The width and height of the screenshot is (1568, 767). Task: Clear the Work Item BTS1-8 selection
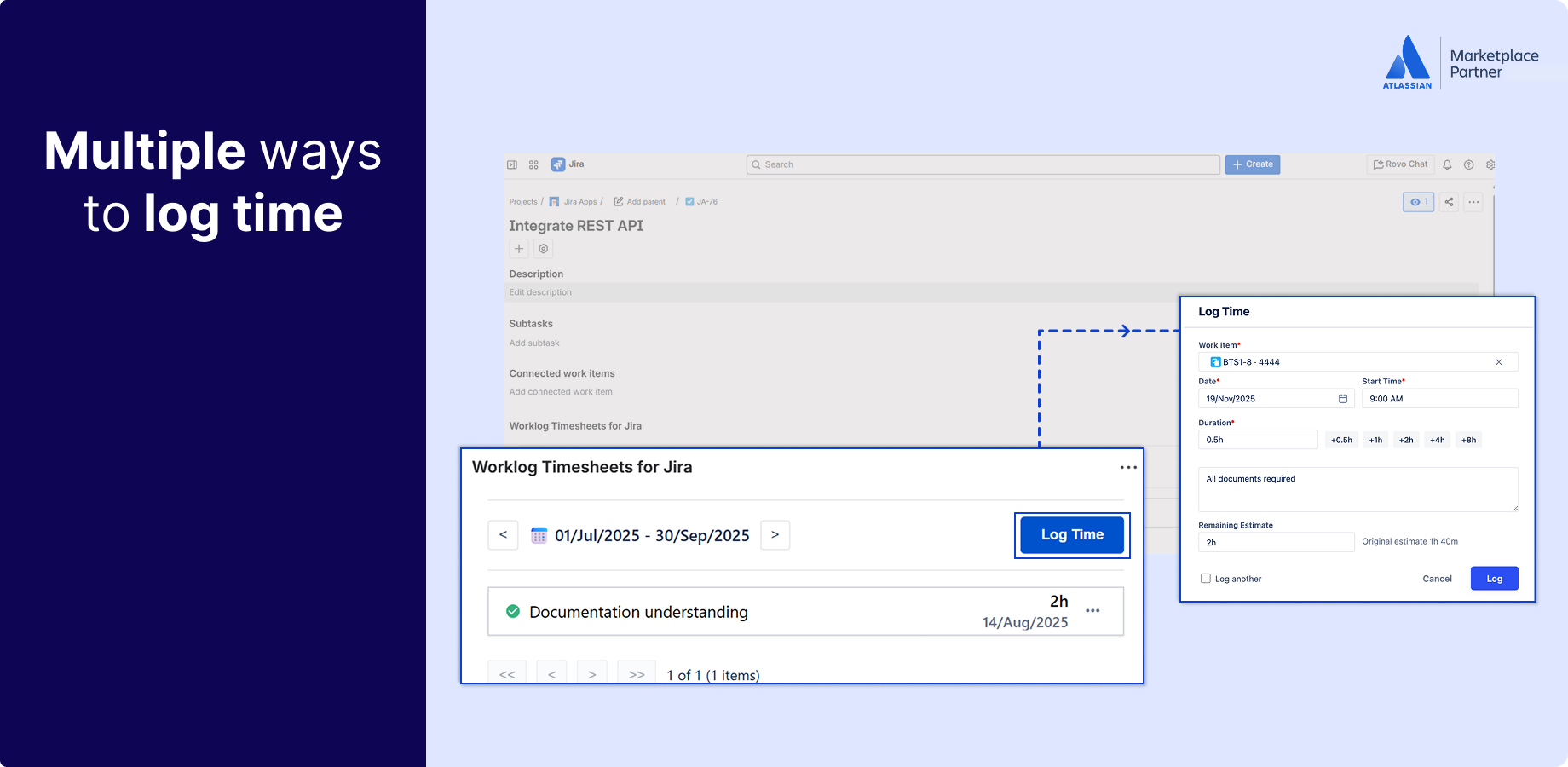(1499, 362)
